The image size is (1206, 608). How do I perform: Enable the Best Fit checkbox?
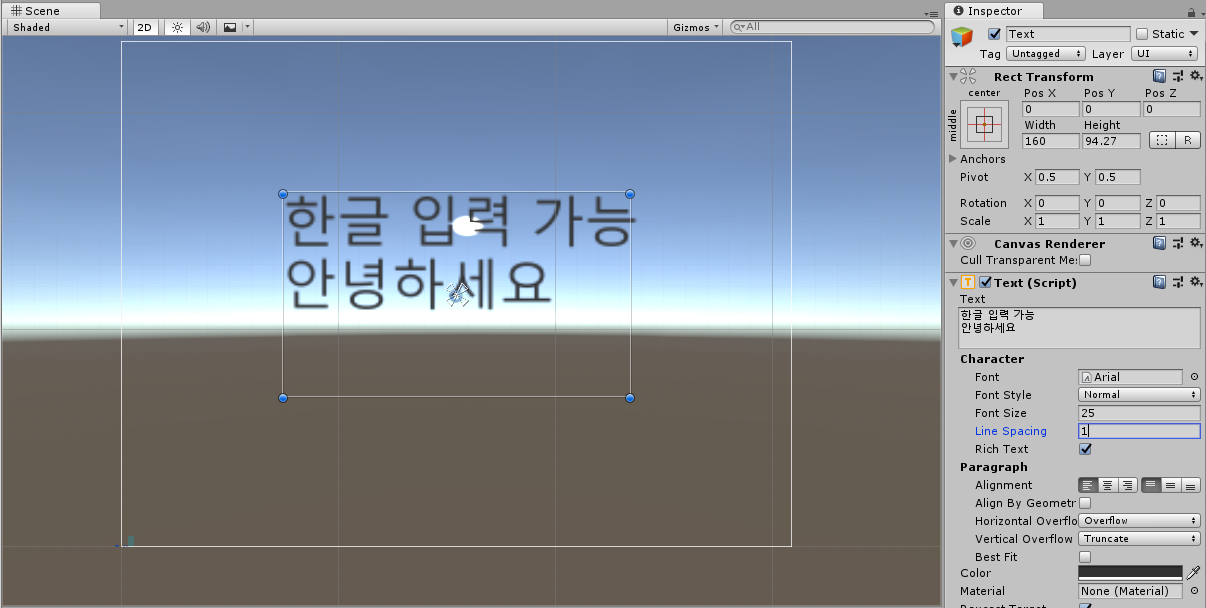(x=1085, y=557)
